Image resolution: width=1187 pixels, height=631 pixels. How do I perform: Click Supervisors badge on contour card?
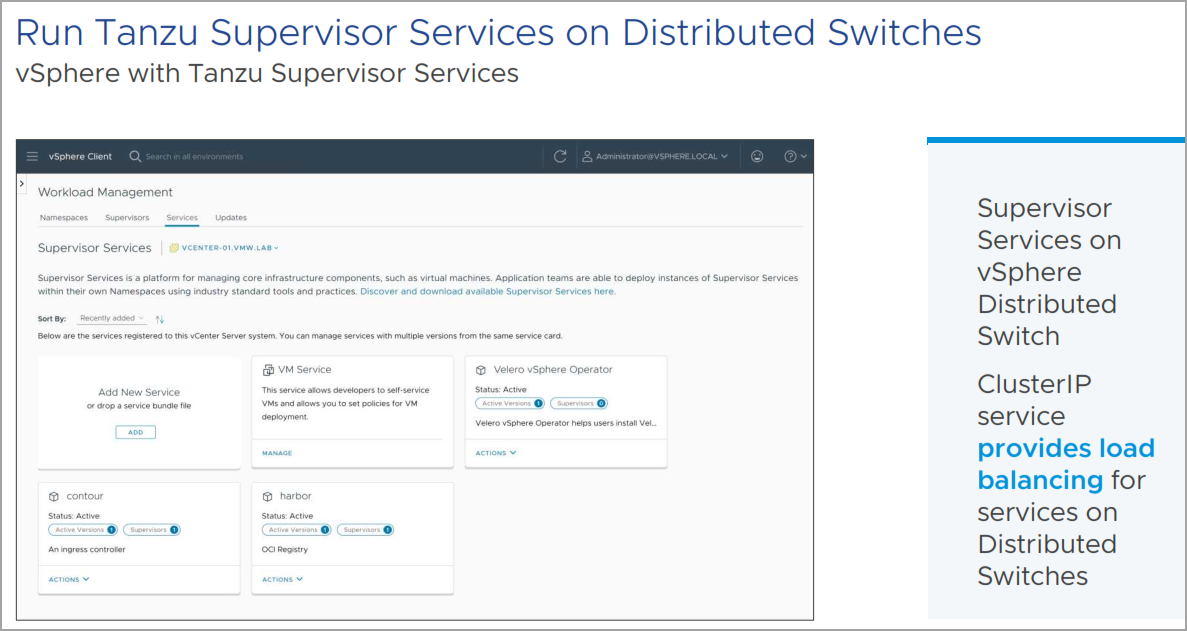coord(152,530)
